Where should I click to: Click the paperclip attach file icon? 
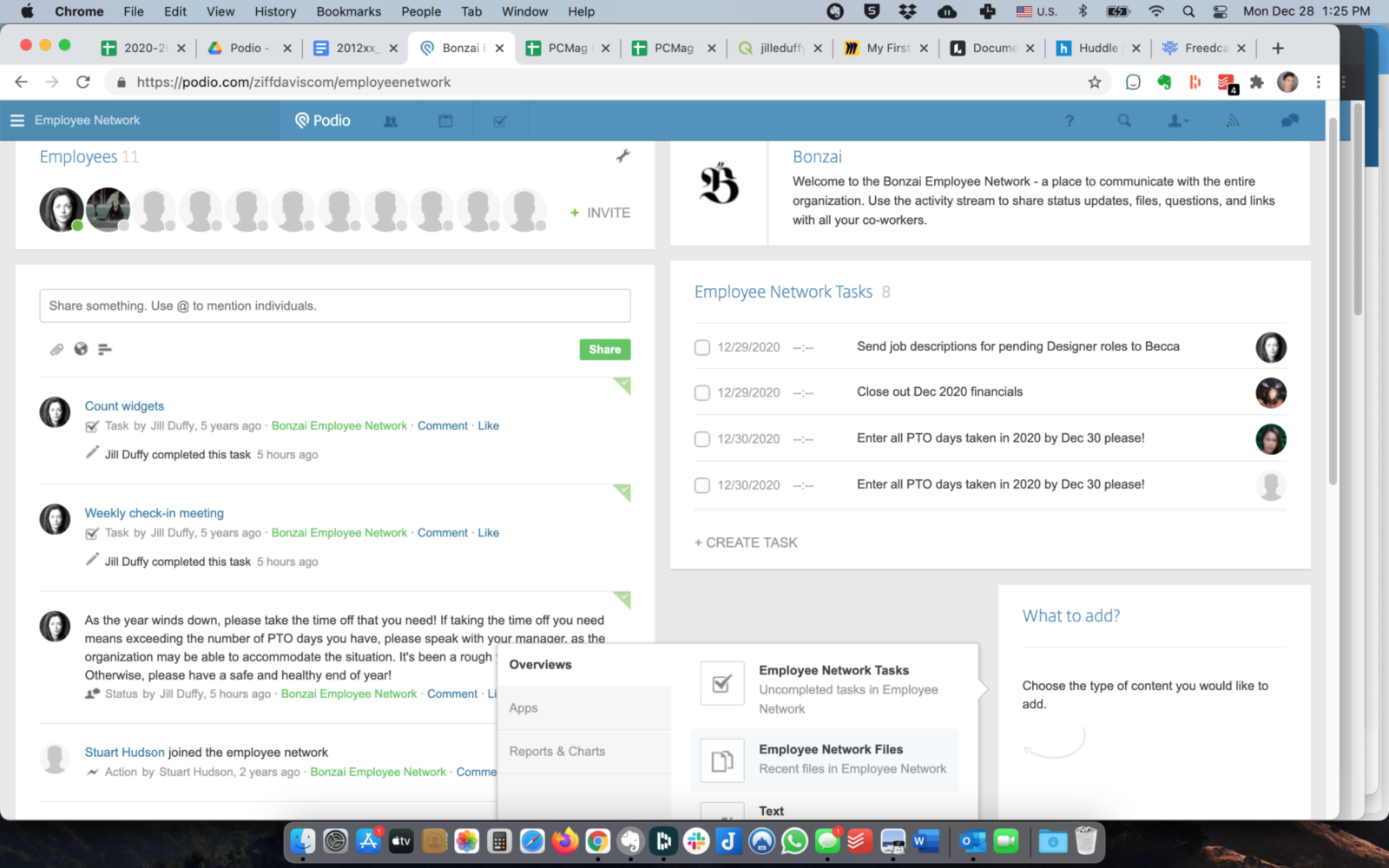pos(56,350)
